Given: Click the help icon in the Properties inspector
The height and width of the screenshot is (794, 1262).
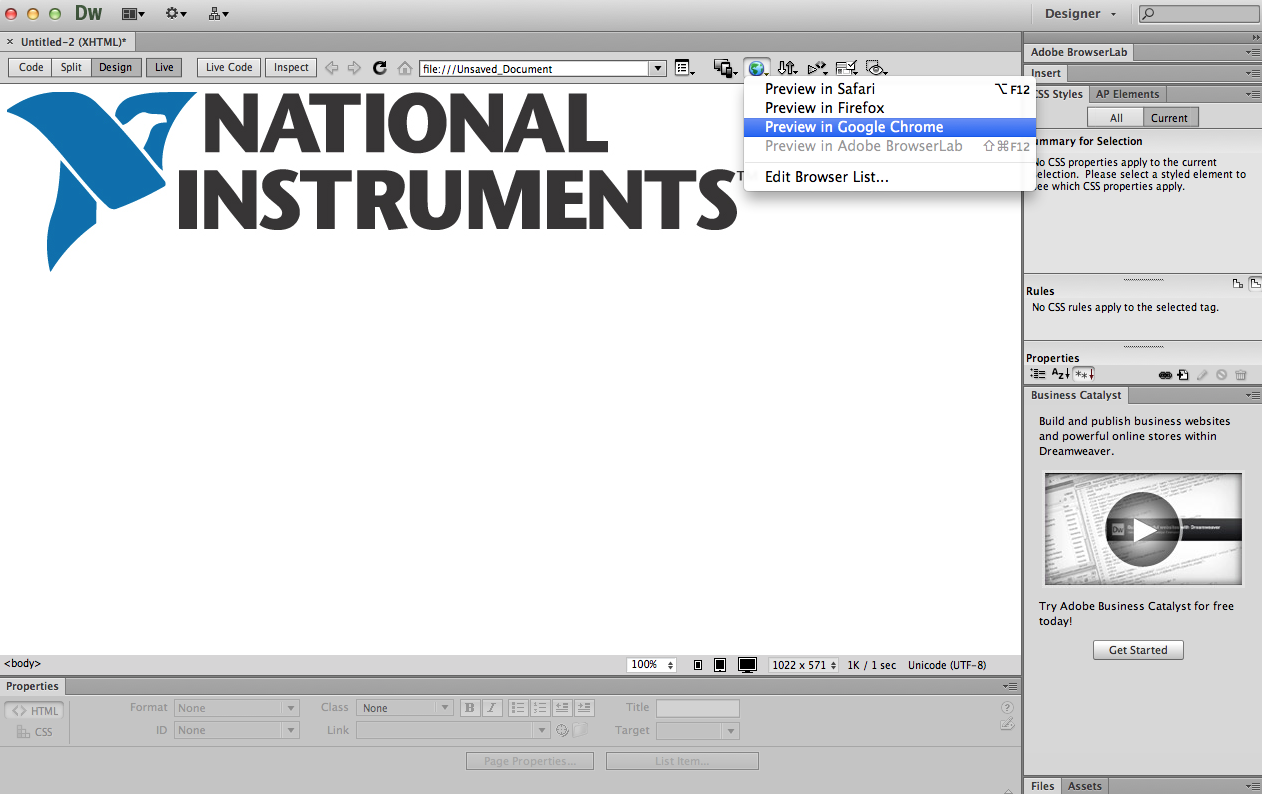Looking at the screenshot, I should coord(1007,708).
